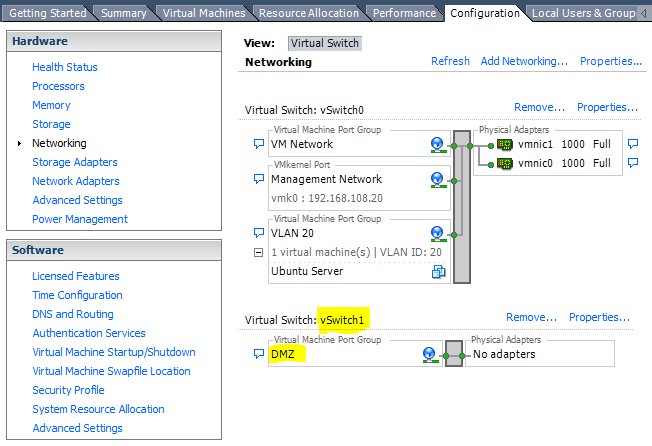Click the Add Networking link

pyautogui.click(x=524, y=61)
